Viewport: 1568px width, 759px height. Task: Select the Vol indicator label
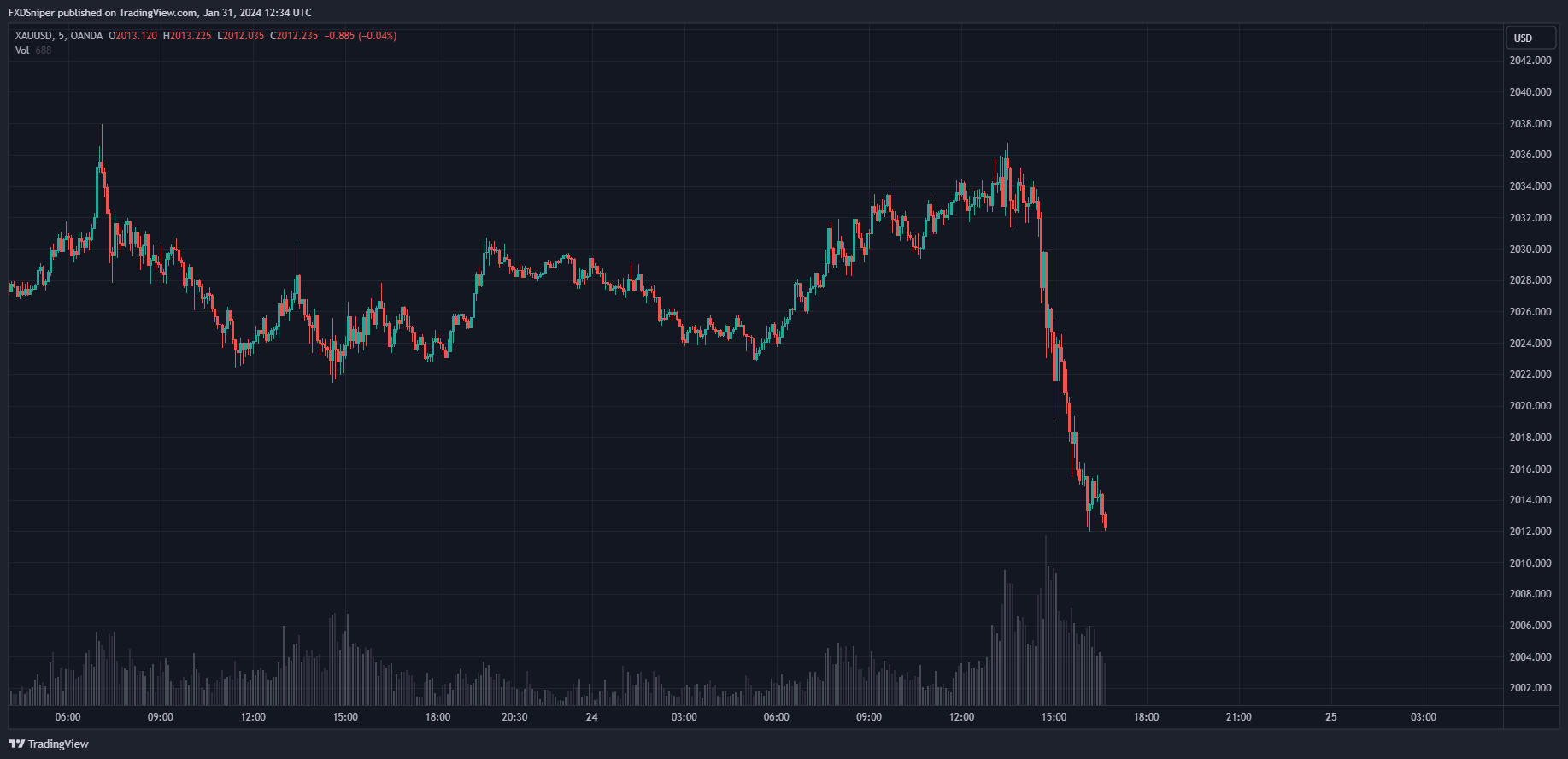tap(22, 50)
